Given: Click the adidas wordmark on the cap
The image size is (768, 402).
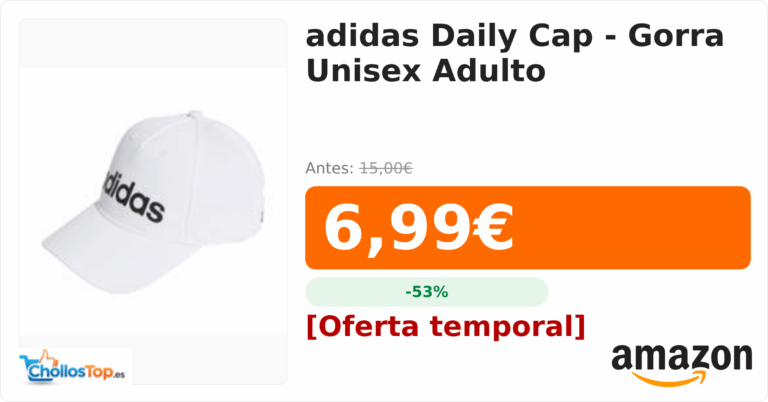Looking at the screenshot, I should pyautogui.click(x=133, y=196).
